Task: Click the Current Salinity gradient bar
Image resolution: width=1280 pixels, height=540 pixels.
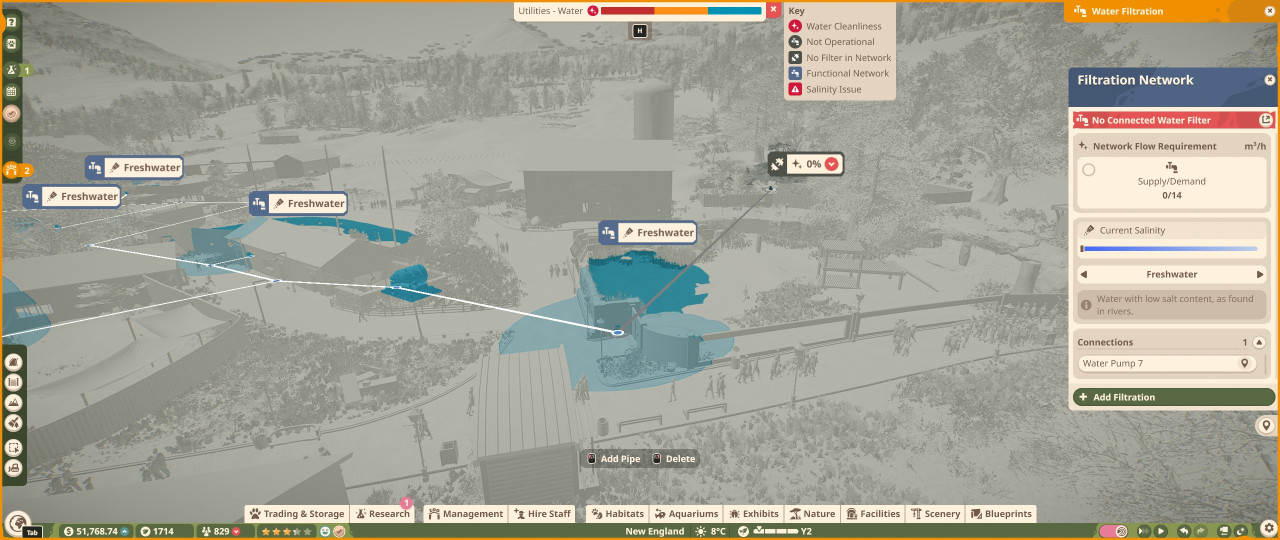Action: 1169,249
